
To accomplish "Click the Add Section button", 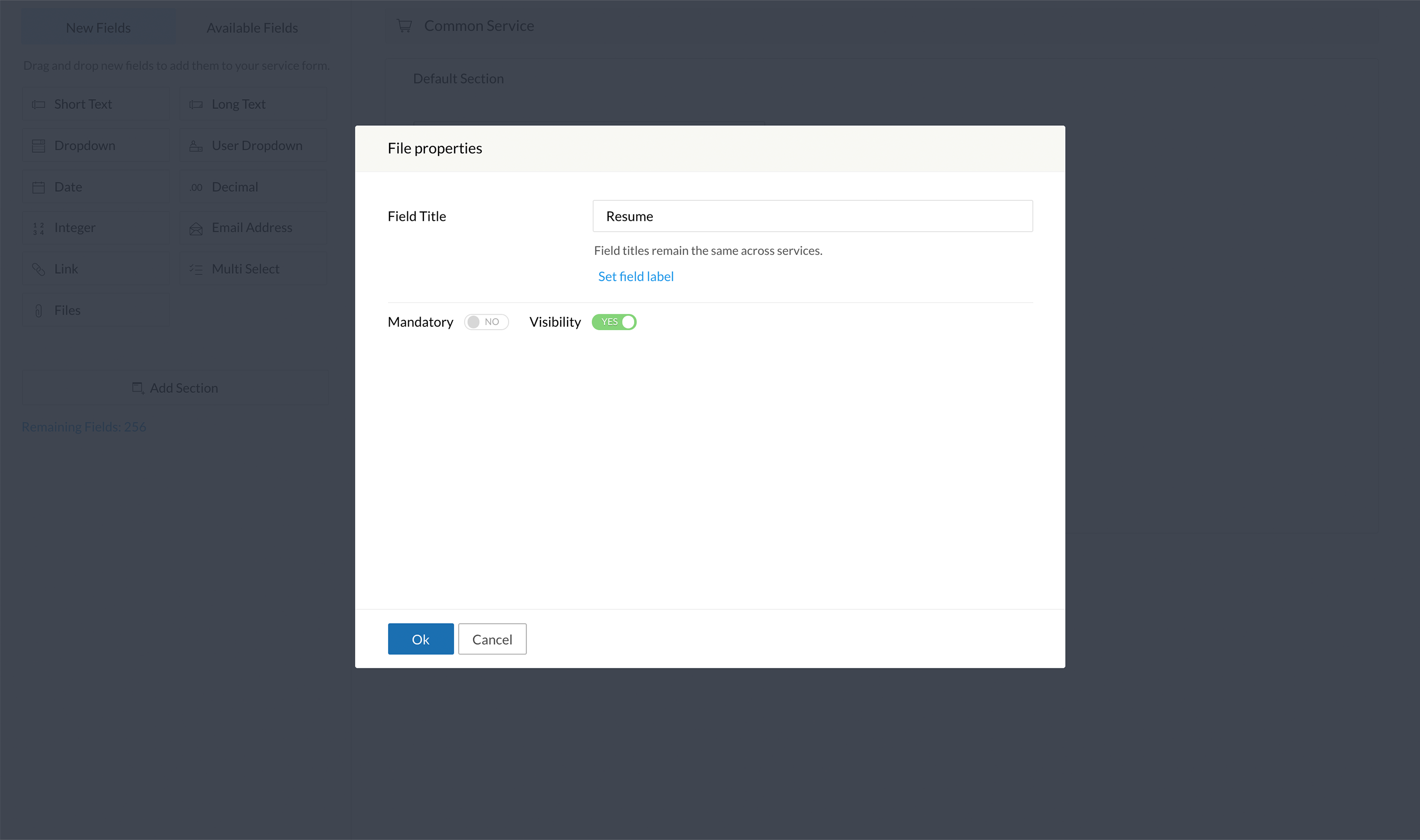I will click(175, 388).
